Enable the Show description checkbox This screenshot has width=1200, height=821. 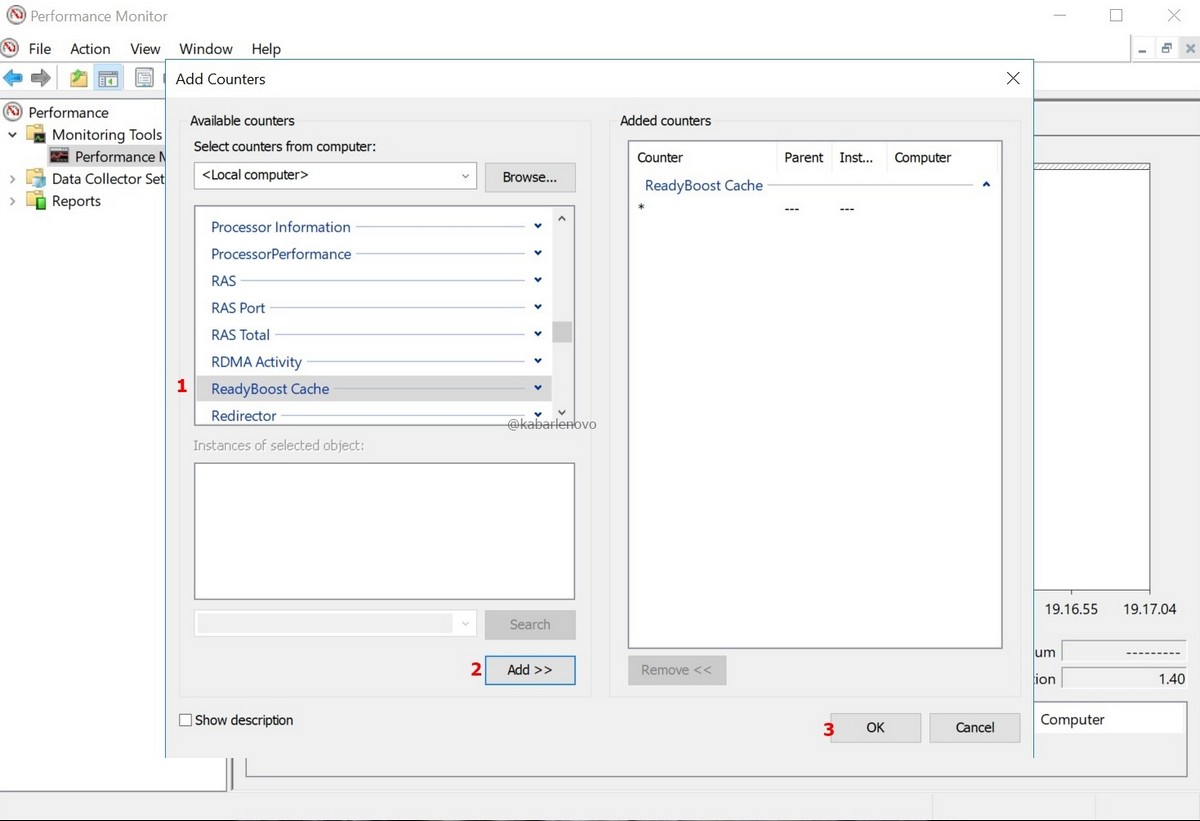point(185,720)
